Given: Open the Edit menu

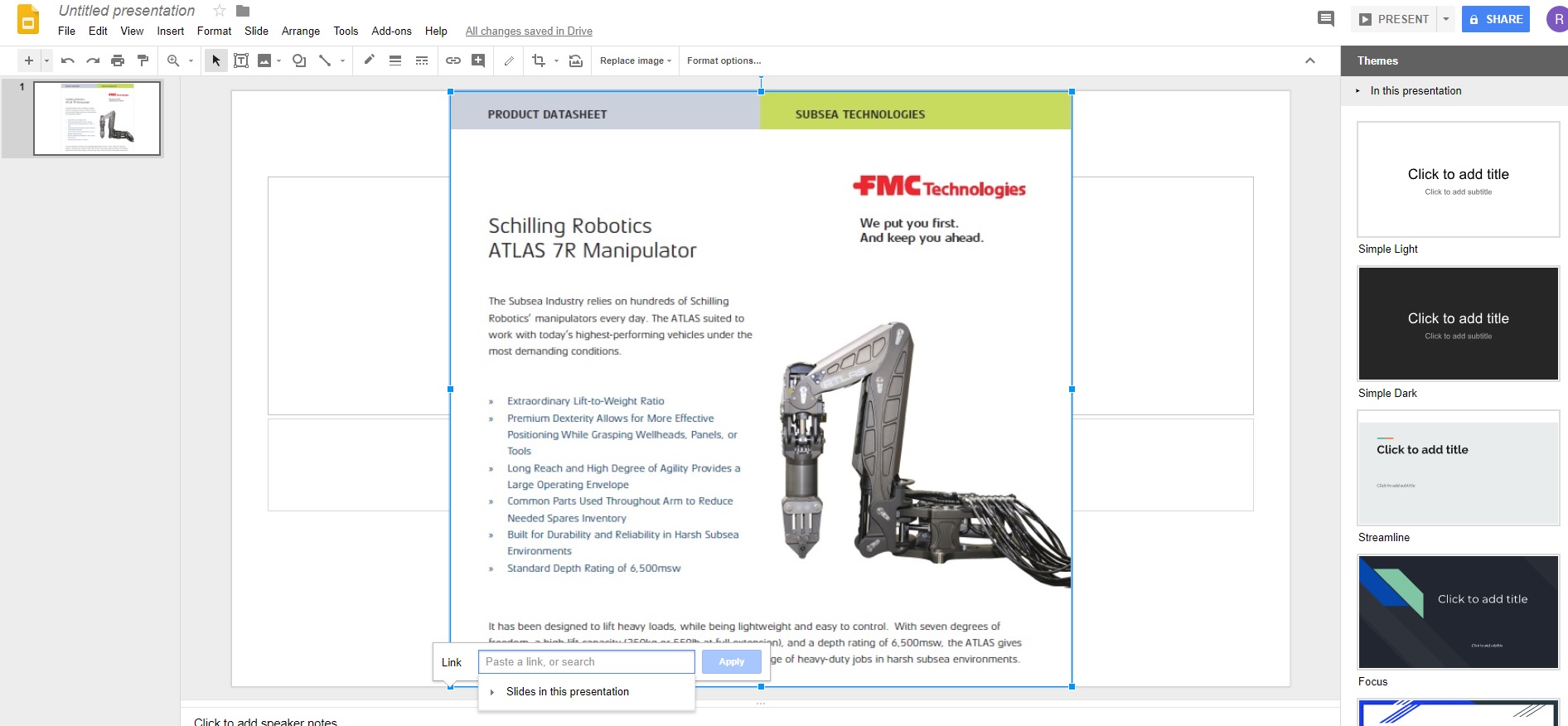Looking at the screenshot, I should click(x=98, y=31).
